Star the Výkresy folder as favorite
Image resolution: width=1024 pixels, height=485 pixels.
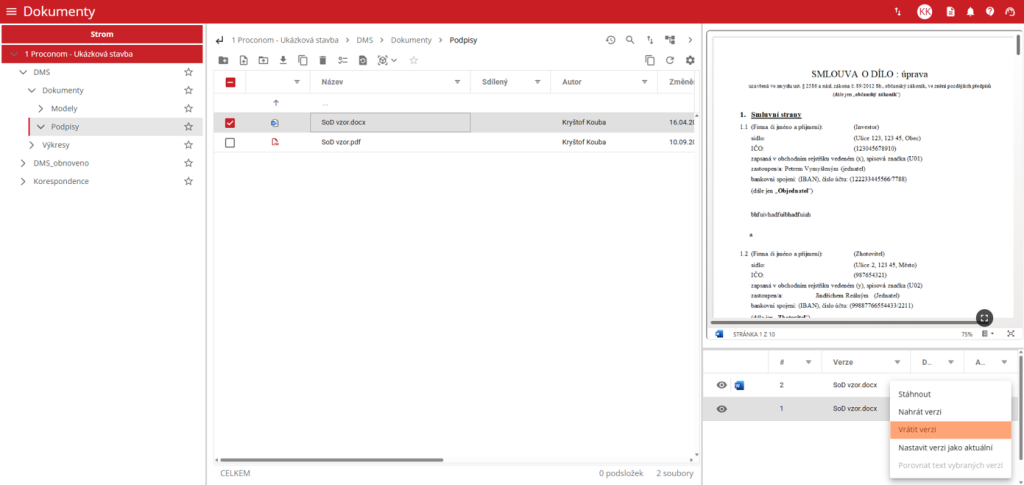(x=188, y=145)
